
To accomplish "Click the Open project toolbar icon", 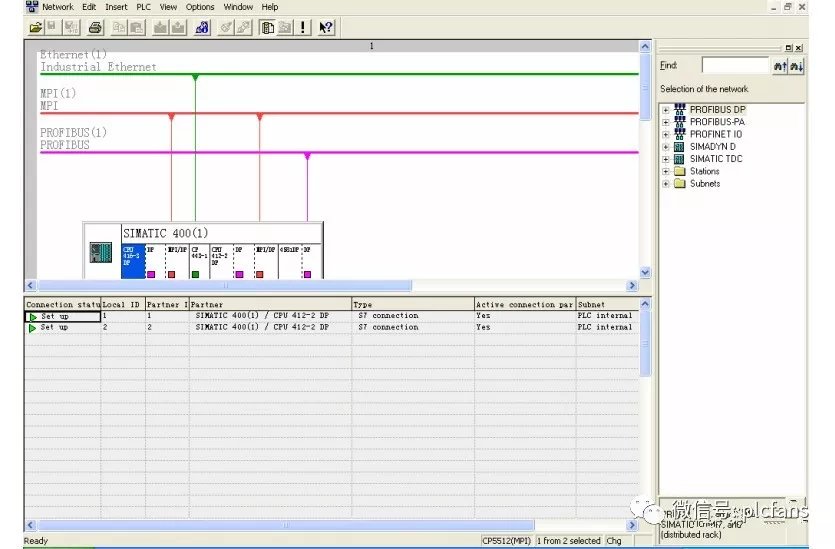I will coord(36,28).
